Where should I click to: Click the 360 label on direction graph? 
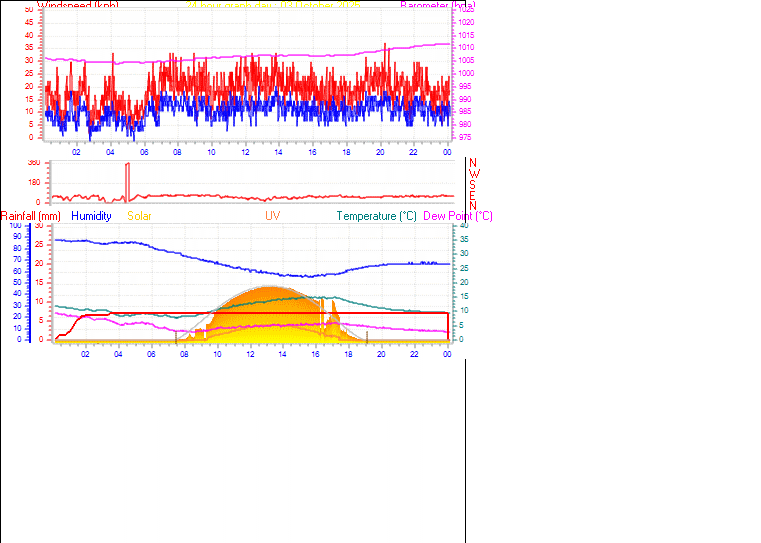34,163
